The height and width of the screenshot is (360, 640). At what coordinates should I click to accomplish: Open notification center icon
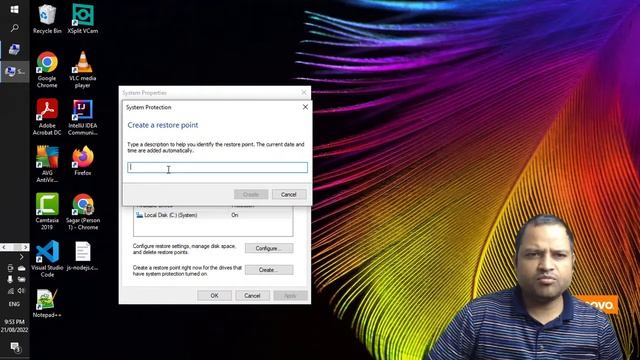click(x=15, y=347)
